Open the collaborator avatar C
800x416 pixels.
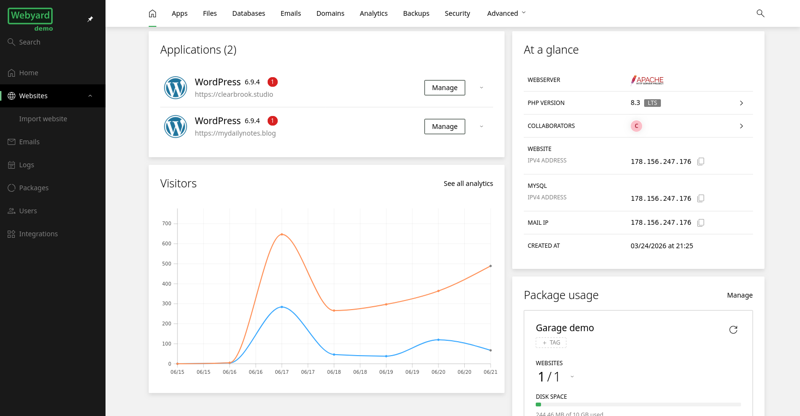636,126
